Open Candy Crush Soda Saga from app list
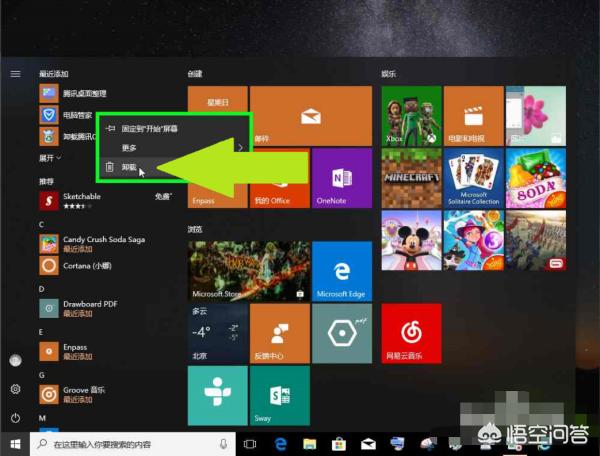This screenshot has height=456, width=600. (x=90, y=242)
